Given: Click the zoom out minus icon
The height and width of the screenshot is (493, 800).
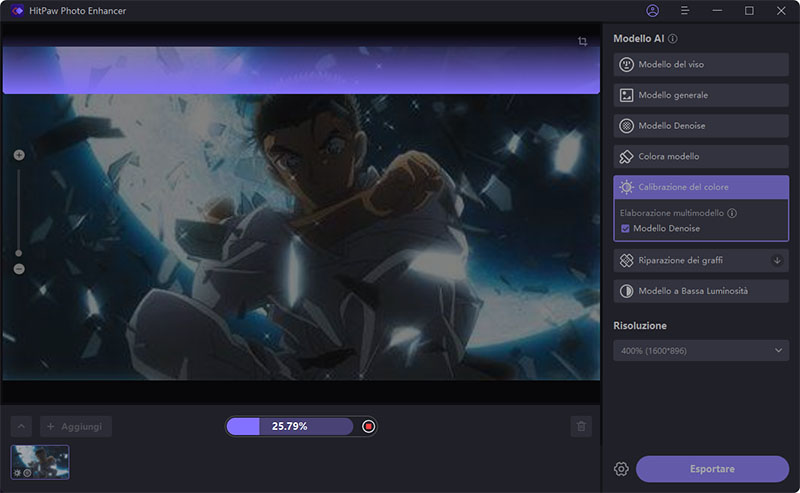Looking at the screenshot, I should tap(19, 269).
